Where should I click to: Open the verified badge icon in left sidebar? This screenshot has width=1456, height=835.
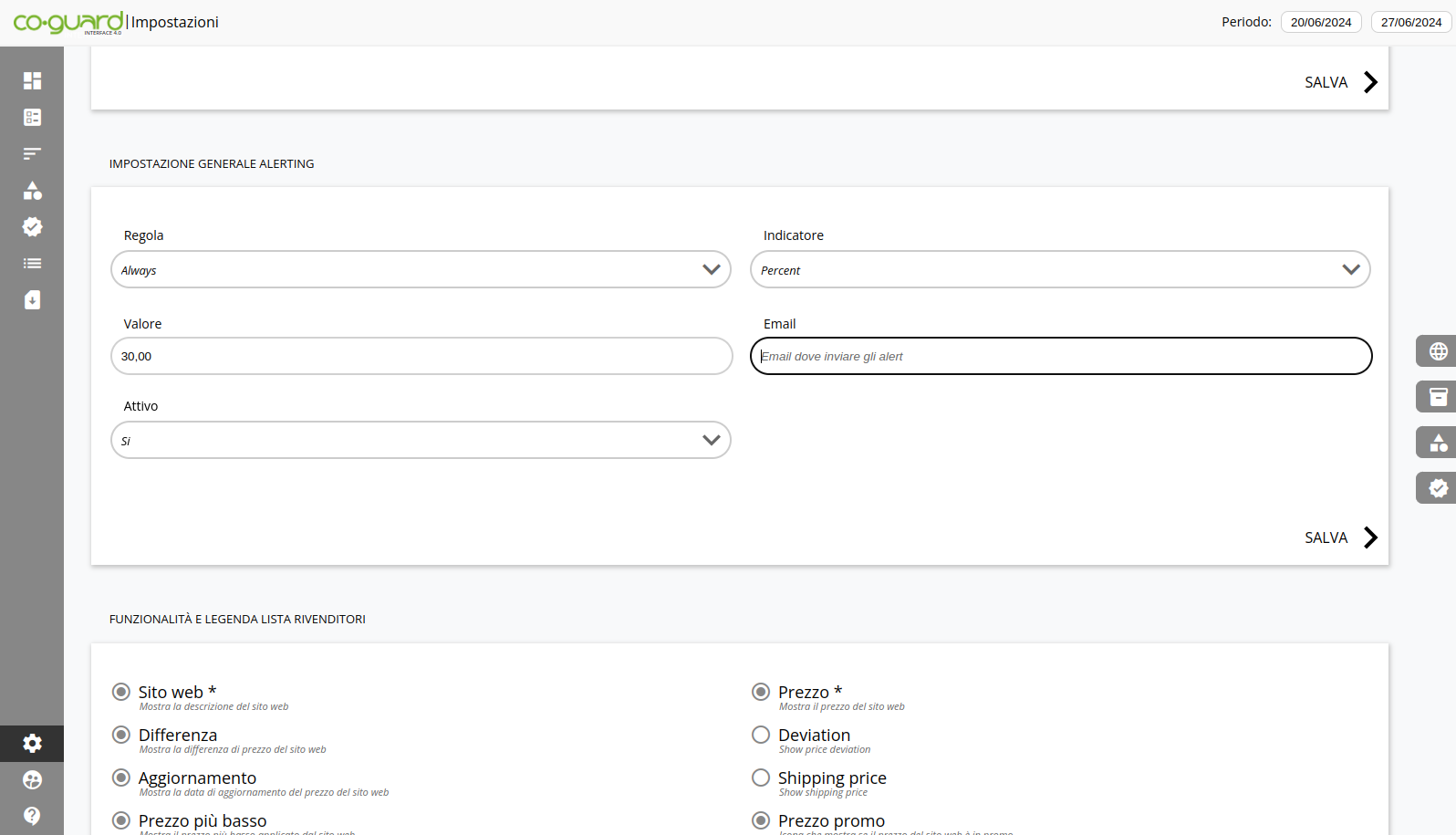(x=32, y=227)
